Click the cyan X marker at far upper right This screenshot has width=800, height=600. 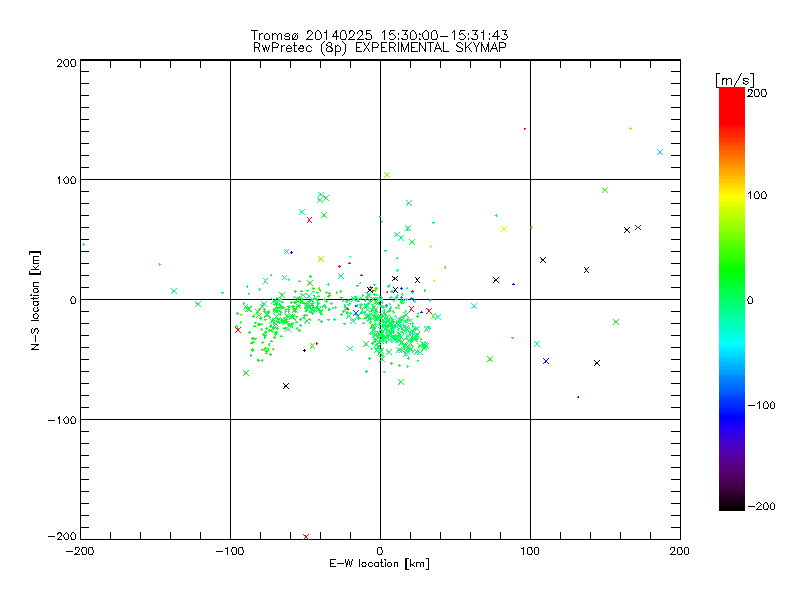(x=660, y=152)
